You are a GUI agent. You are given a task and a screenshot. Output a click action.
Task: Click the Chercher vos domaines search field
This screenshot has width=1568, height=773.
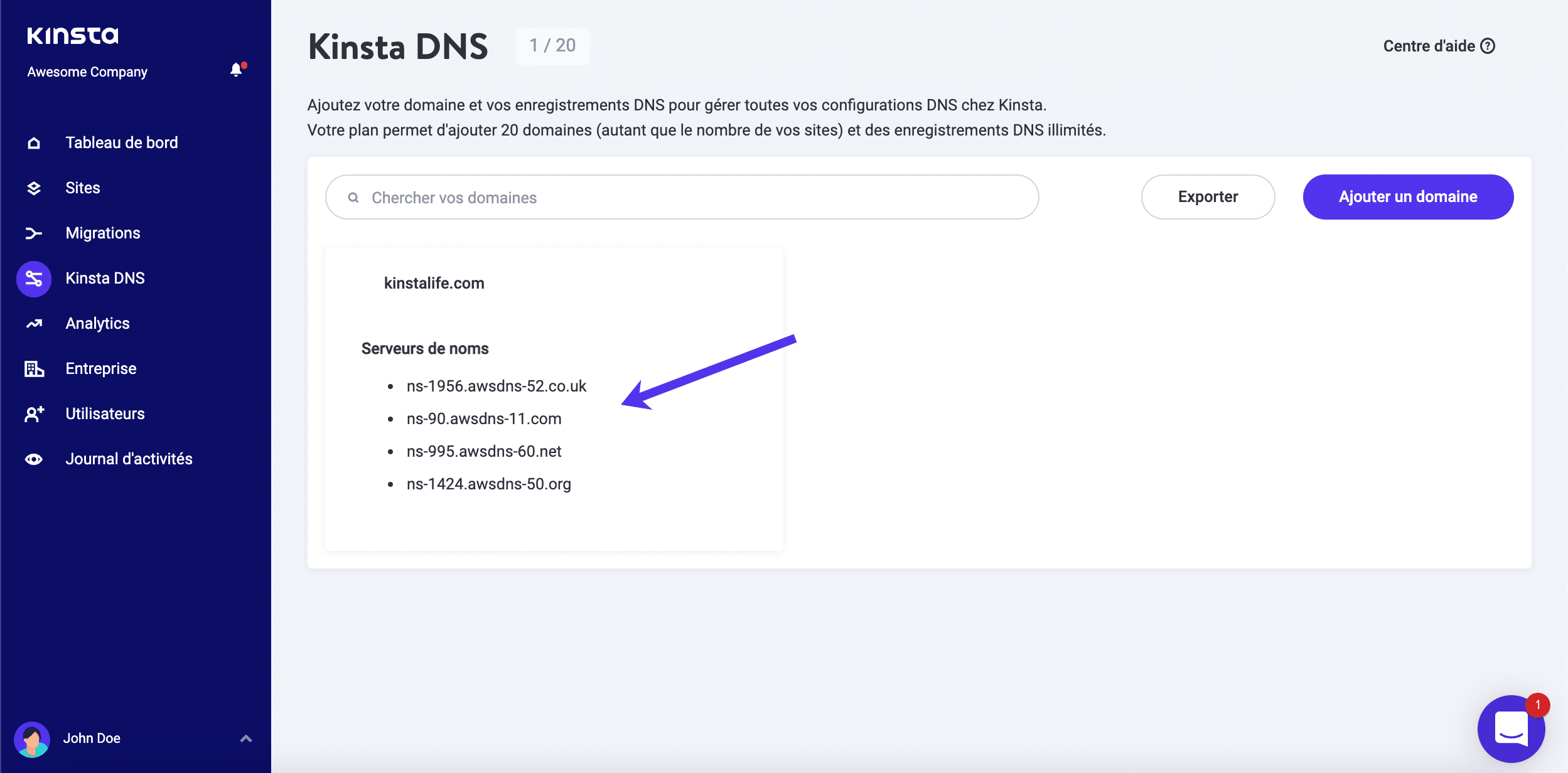[x=628, y=196]
